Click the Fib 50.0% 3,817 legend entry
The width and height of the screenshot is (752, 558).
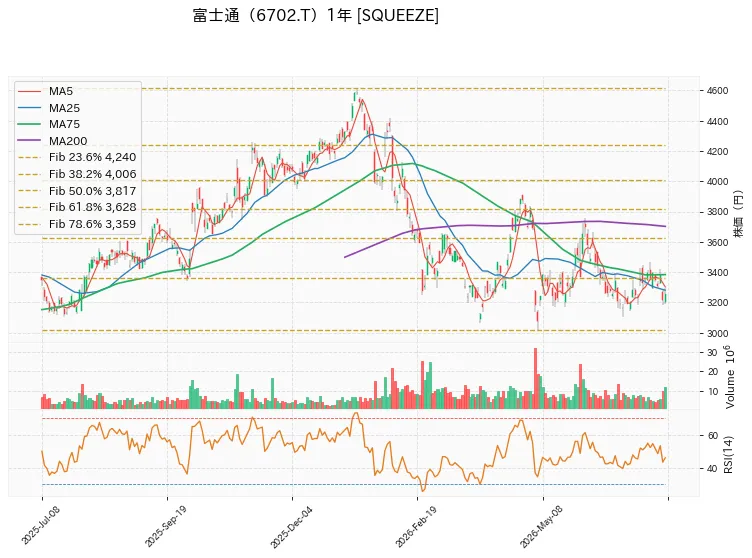77,191
